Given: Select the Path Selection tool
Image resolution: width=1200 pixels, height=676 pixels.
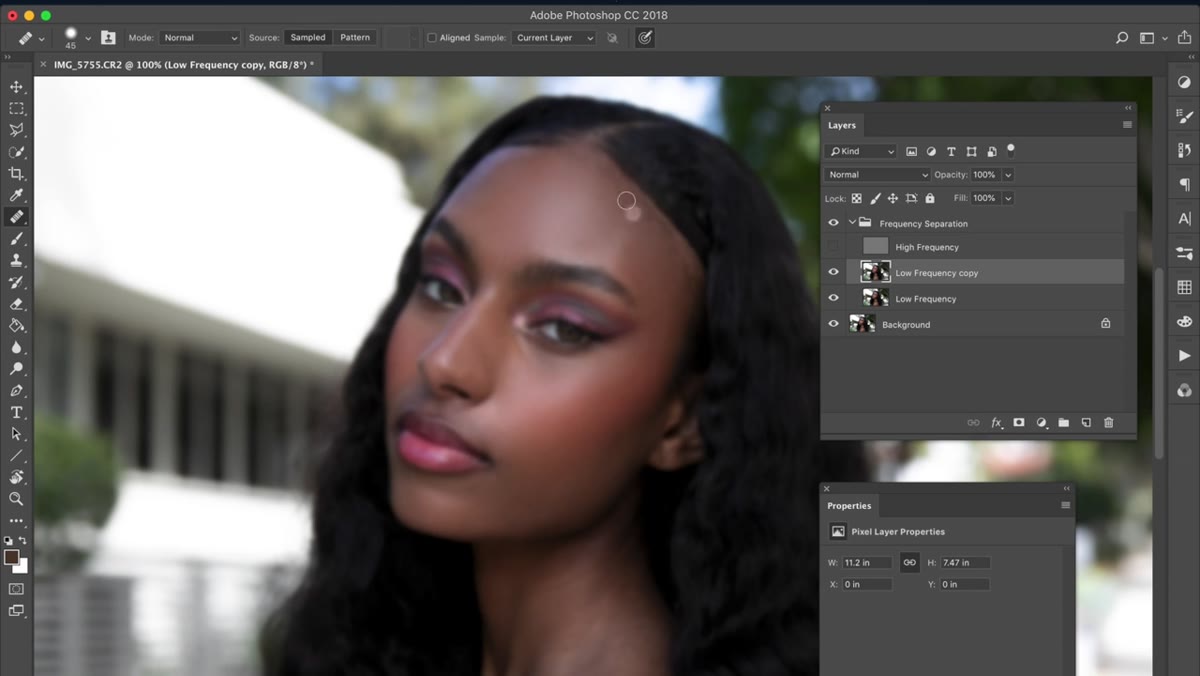Looking at the screenshot, I should point(16,434).
